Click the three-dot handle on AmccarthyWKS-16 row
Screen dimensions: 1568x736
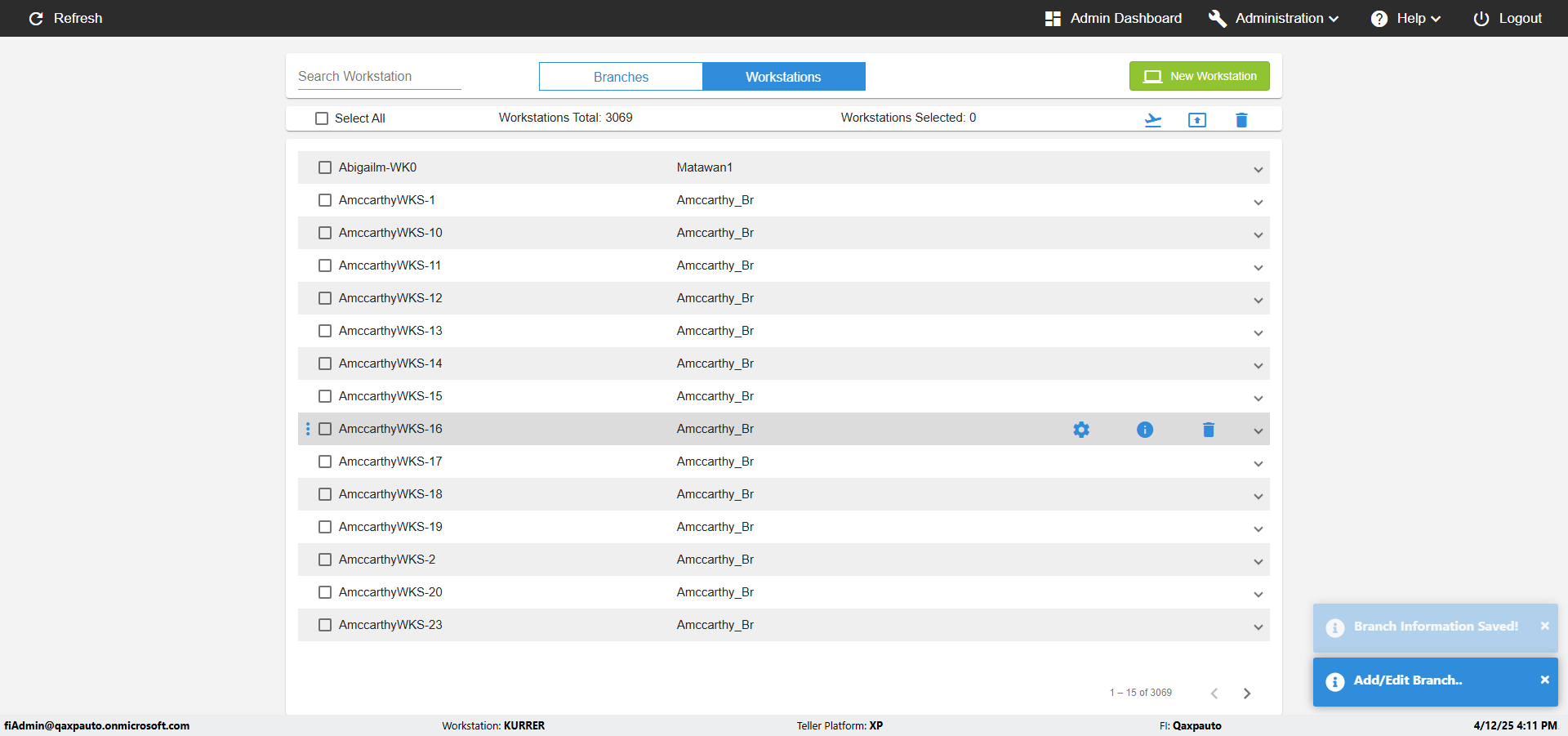(308, 429)
